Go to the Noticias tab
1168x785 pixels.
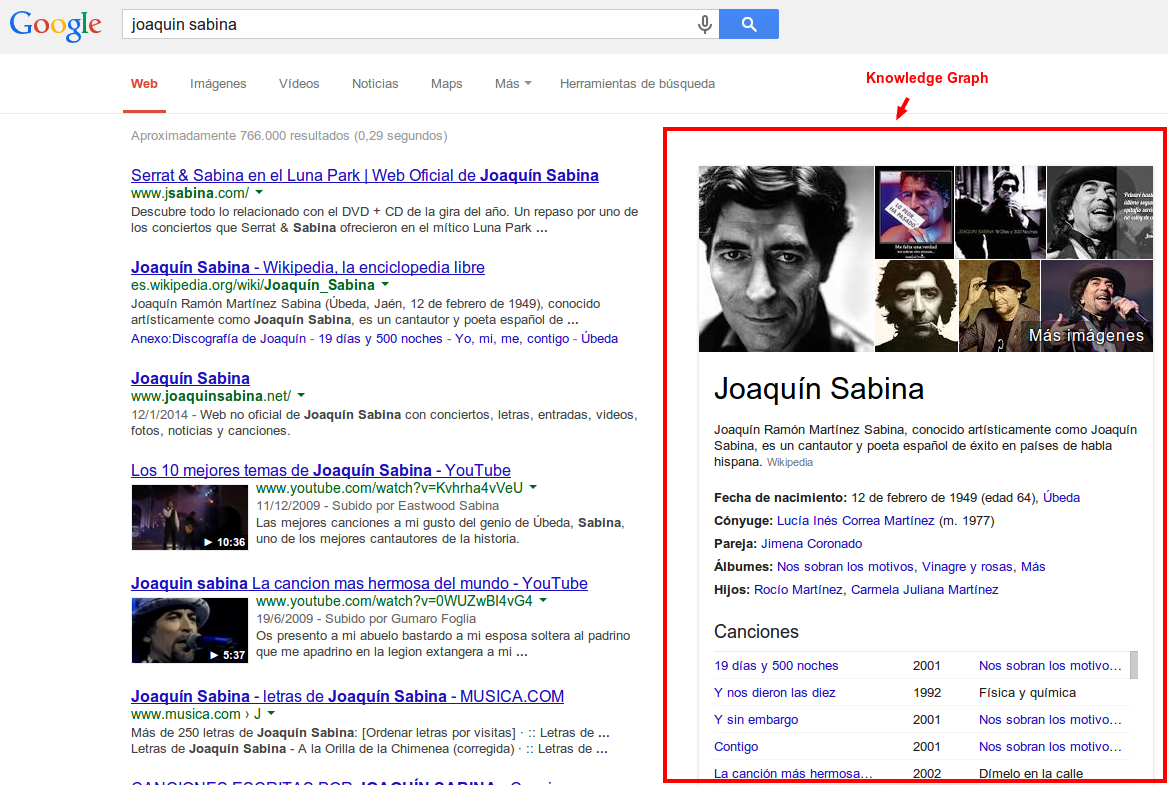(x=375, y=83)
